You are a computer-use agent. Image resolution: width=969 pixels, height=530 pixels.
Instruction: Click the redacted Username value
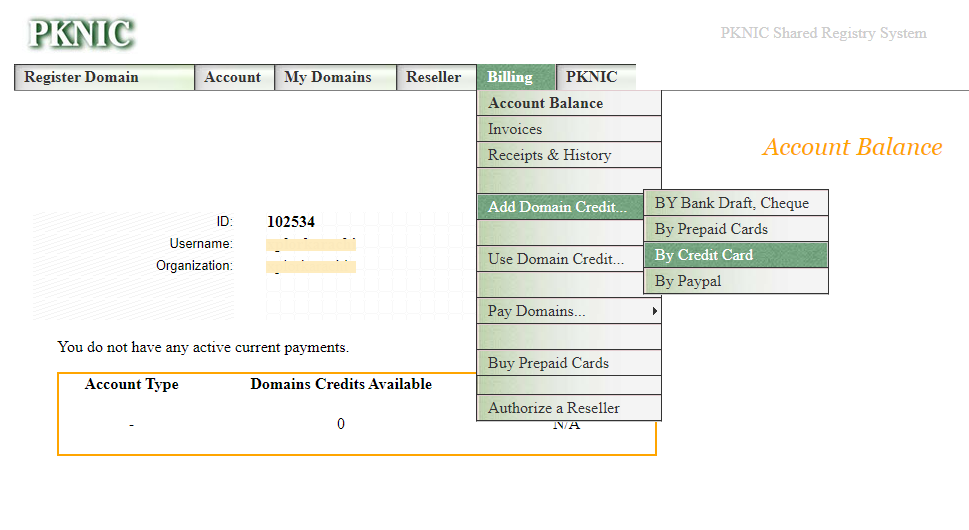pos(311,245)
